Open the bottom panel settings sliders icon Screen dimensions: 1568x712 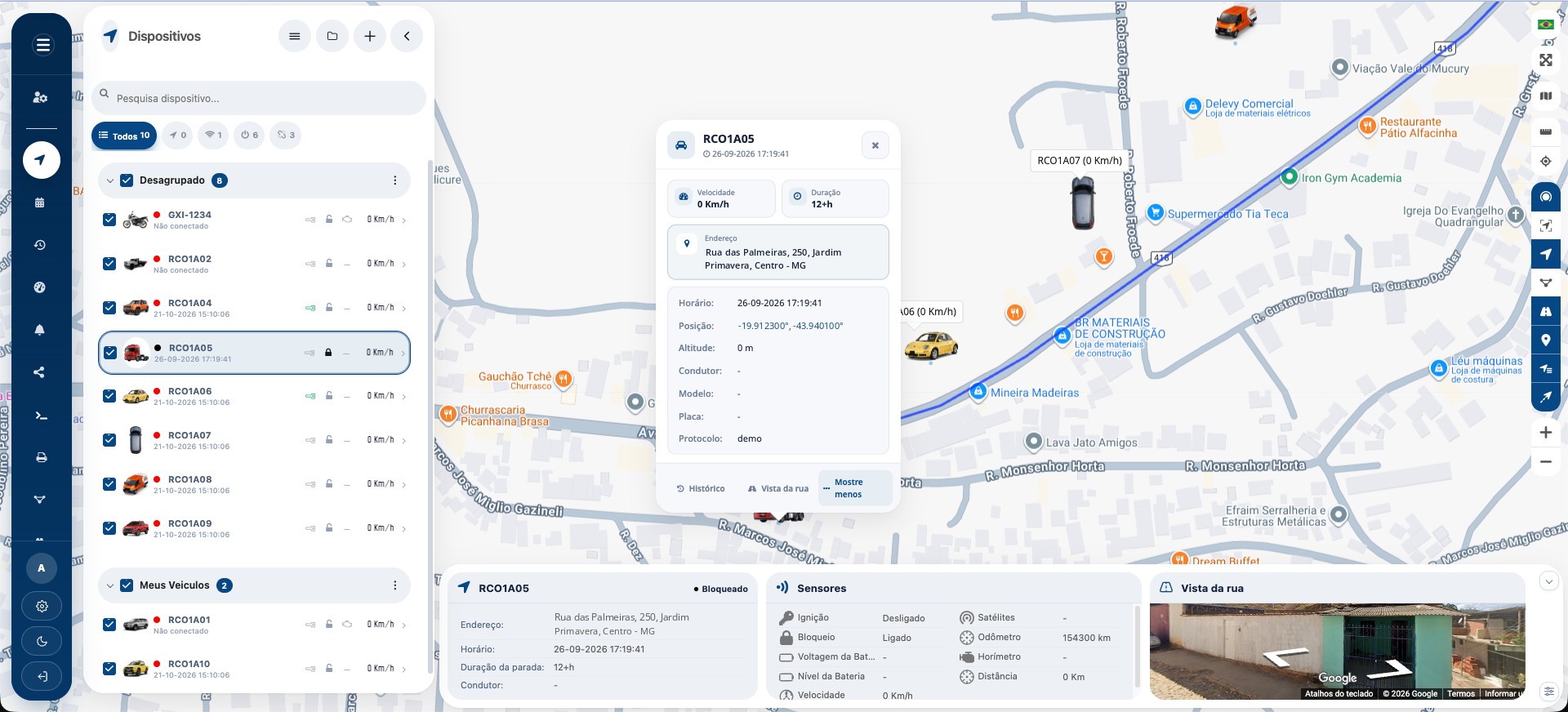[1549, 691]
